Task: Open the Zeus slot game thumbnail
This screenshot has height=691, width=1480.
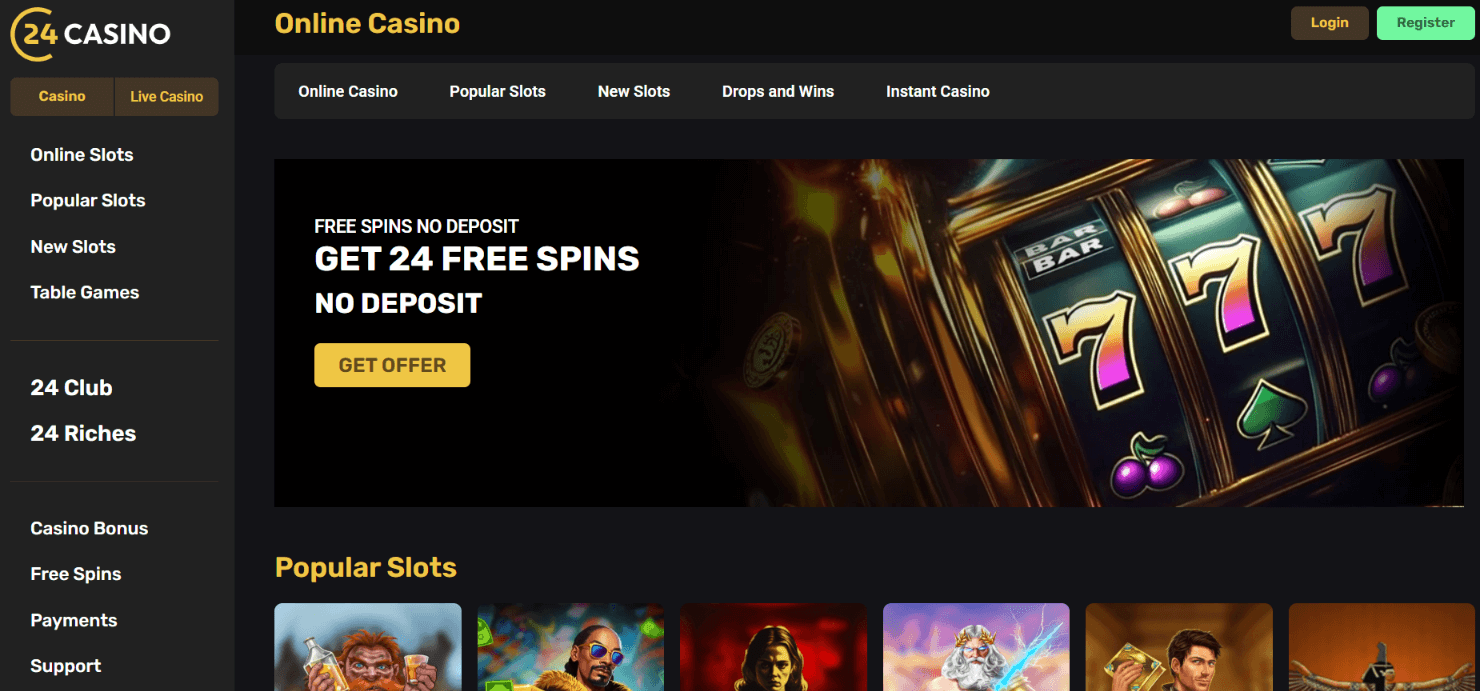Action: pyautogui.click(x=977, y=647)
